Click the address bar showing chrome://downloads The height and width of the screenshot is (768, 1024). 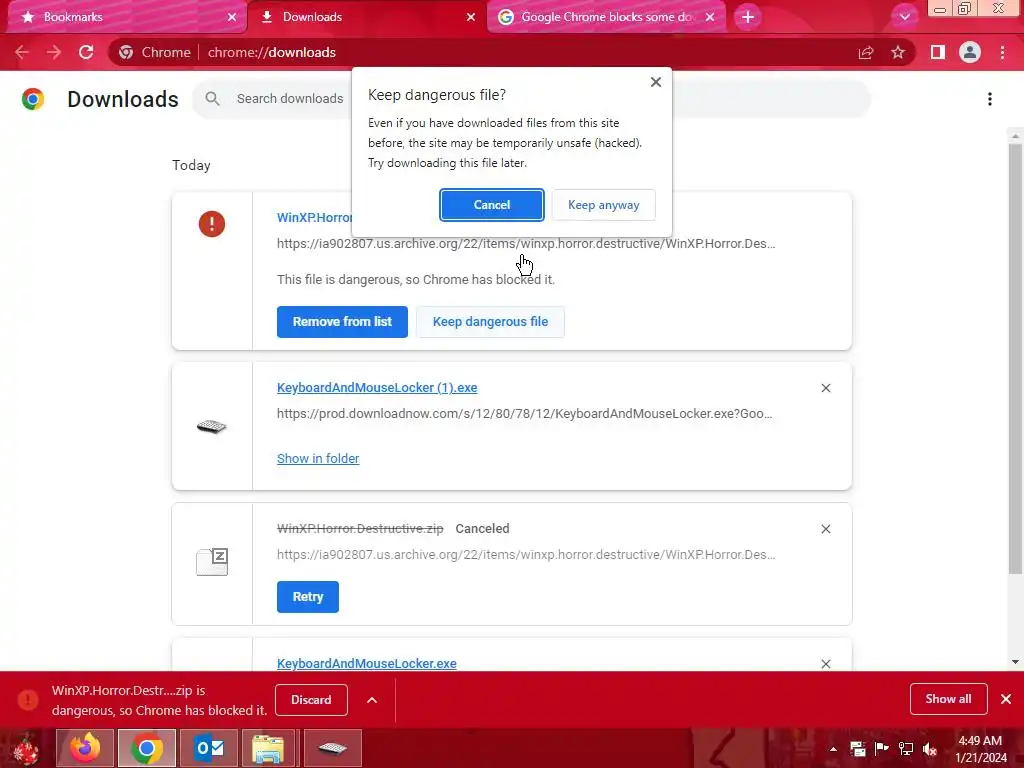tap(480, 52)
